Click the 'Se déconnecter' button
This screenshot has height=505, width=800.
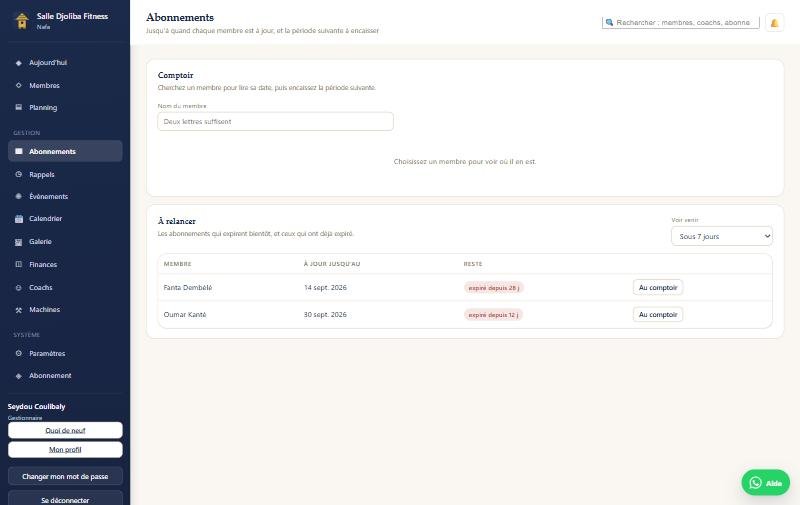[x=65, y=500]
